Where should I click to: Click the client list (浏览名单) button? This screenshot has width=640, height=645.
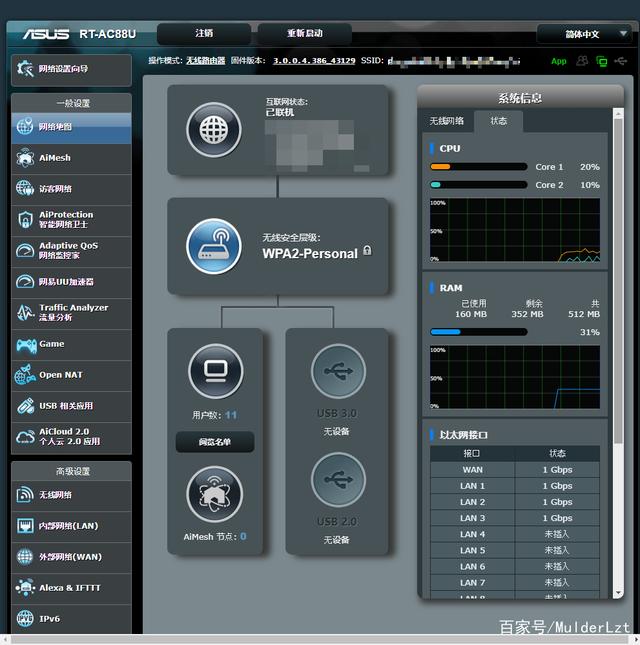pos(215,442)
